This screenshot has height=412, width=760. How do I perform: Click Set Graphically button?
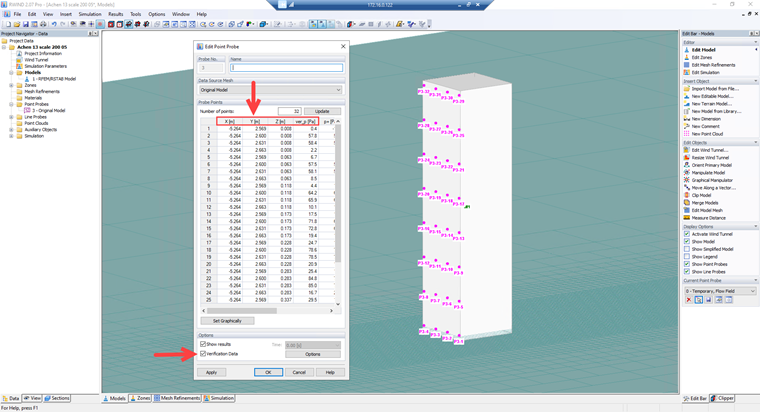[227, 321]
